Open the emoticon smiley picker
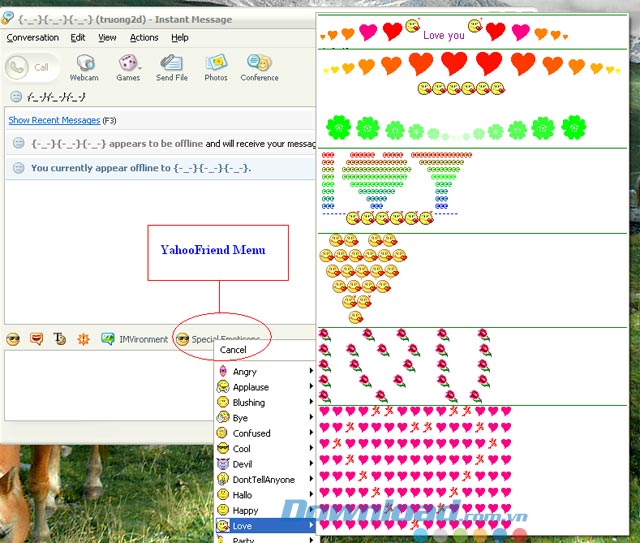640x543 pixels. (x=13, y=339)
